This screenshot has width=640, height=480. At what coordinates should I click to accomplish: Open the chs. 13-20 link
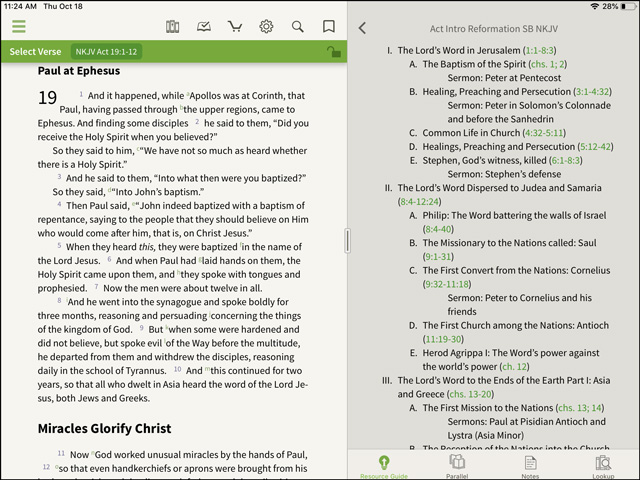click(x=470, y=394)
